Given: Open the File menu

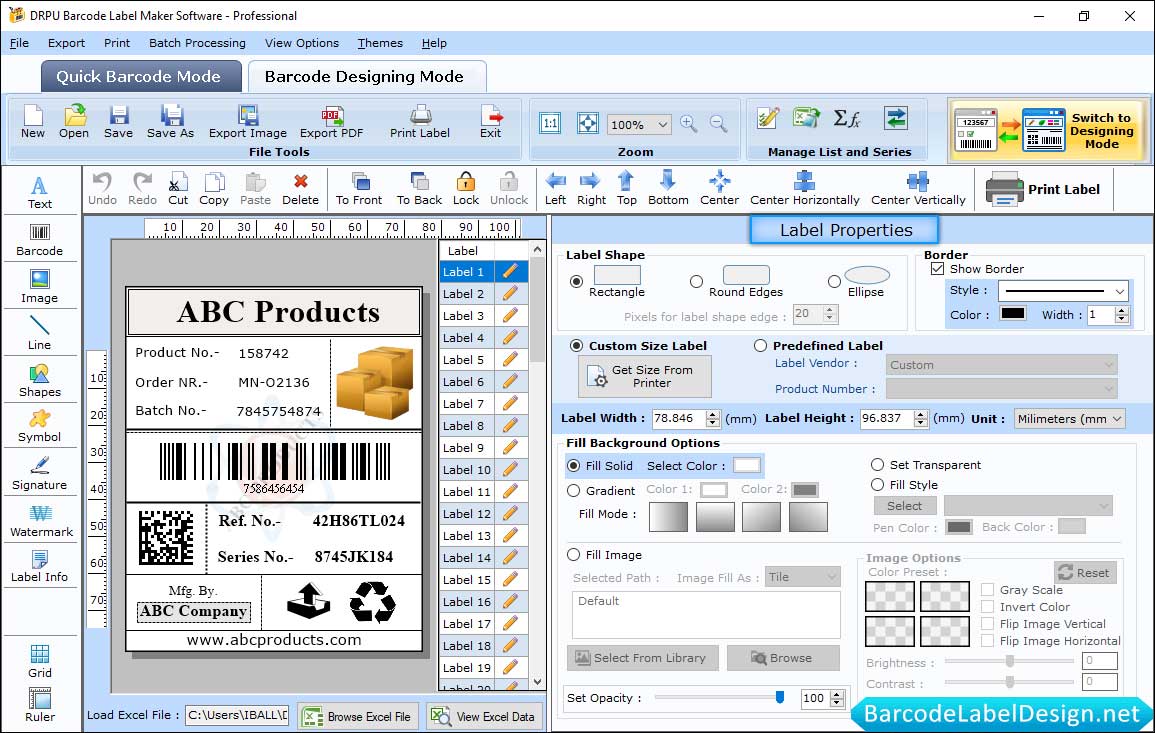Looking at the screenshot, I should pyautogui.click(x=19, y=43).
